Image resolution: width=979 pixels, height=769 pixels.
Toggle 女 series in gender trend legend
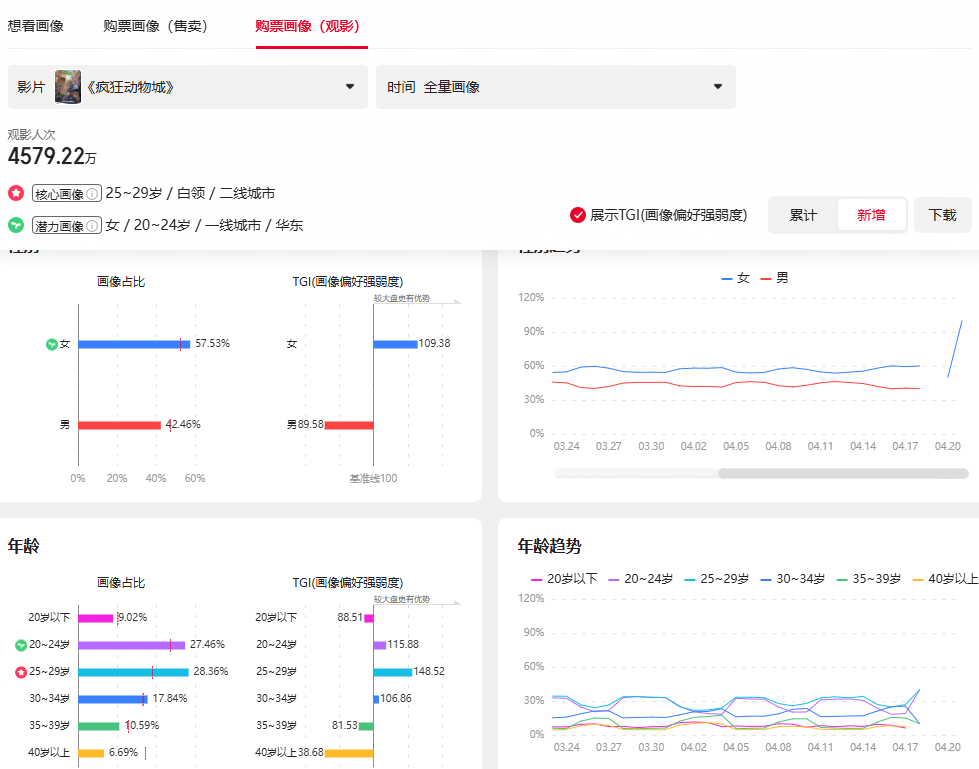pos(735,278)
